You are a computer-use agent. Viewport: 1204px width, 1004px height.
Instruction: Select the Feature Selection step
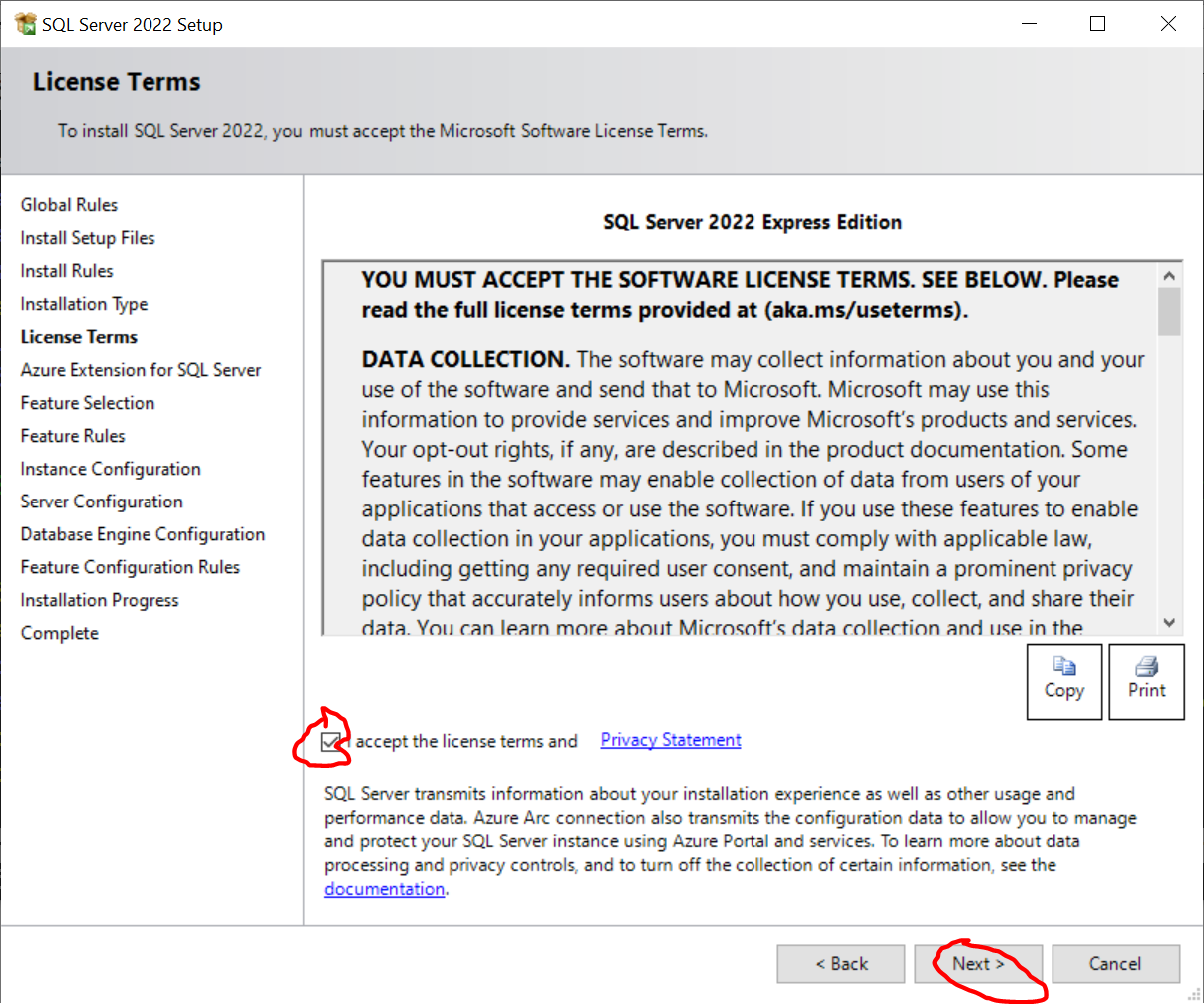88,403
